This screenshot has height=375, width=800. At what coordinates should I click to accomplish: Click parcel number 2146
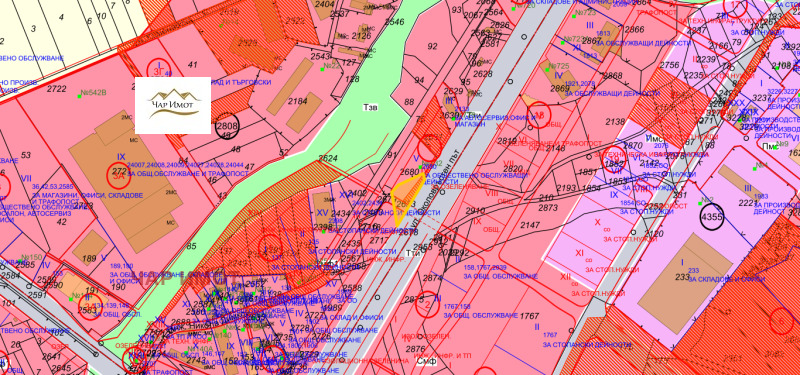[555, 148]
